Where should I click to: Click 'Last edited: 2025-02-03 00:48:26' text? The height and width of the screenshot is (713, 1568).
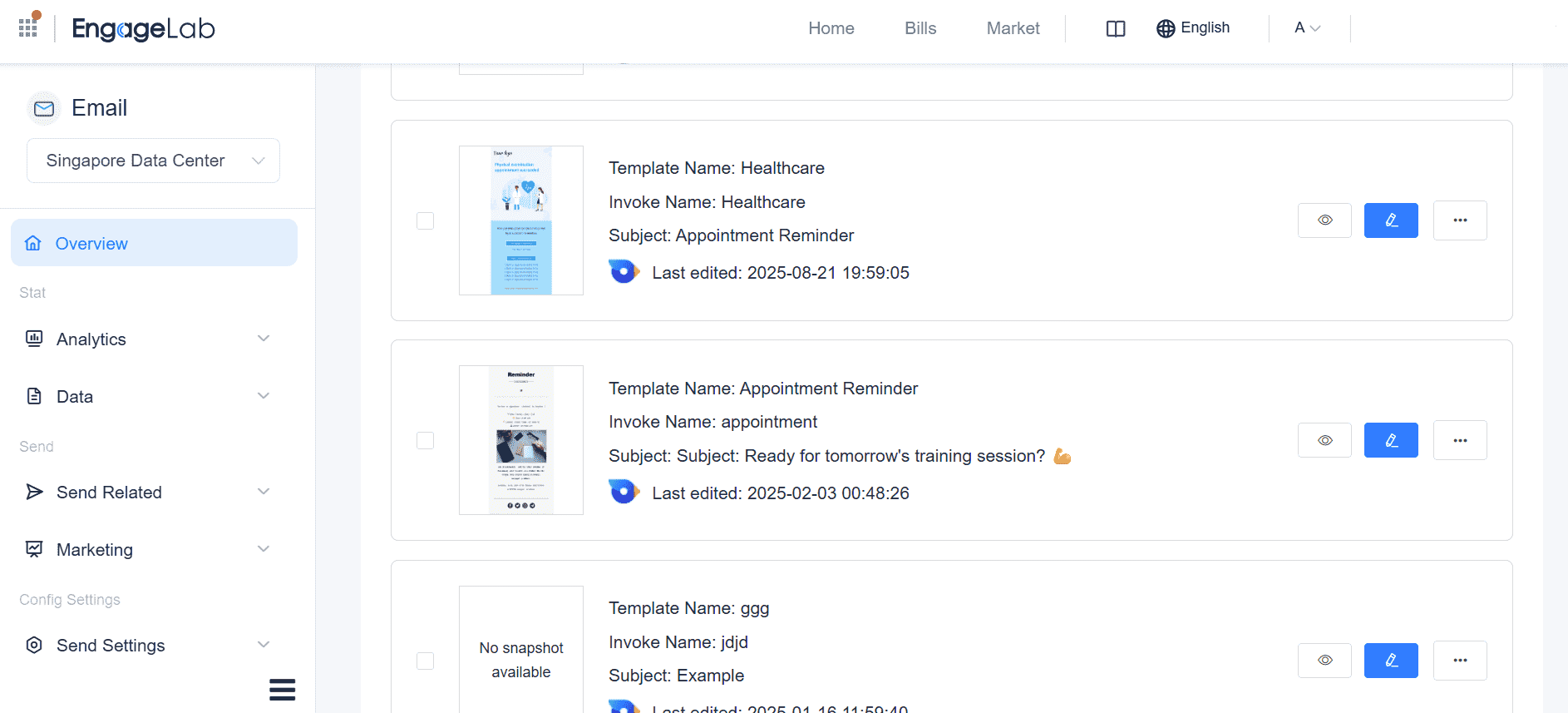click(x=781, y=493)
